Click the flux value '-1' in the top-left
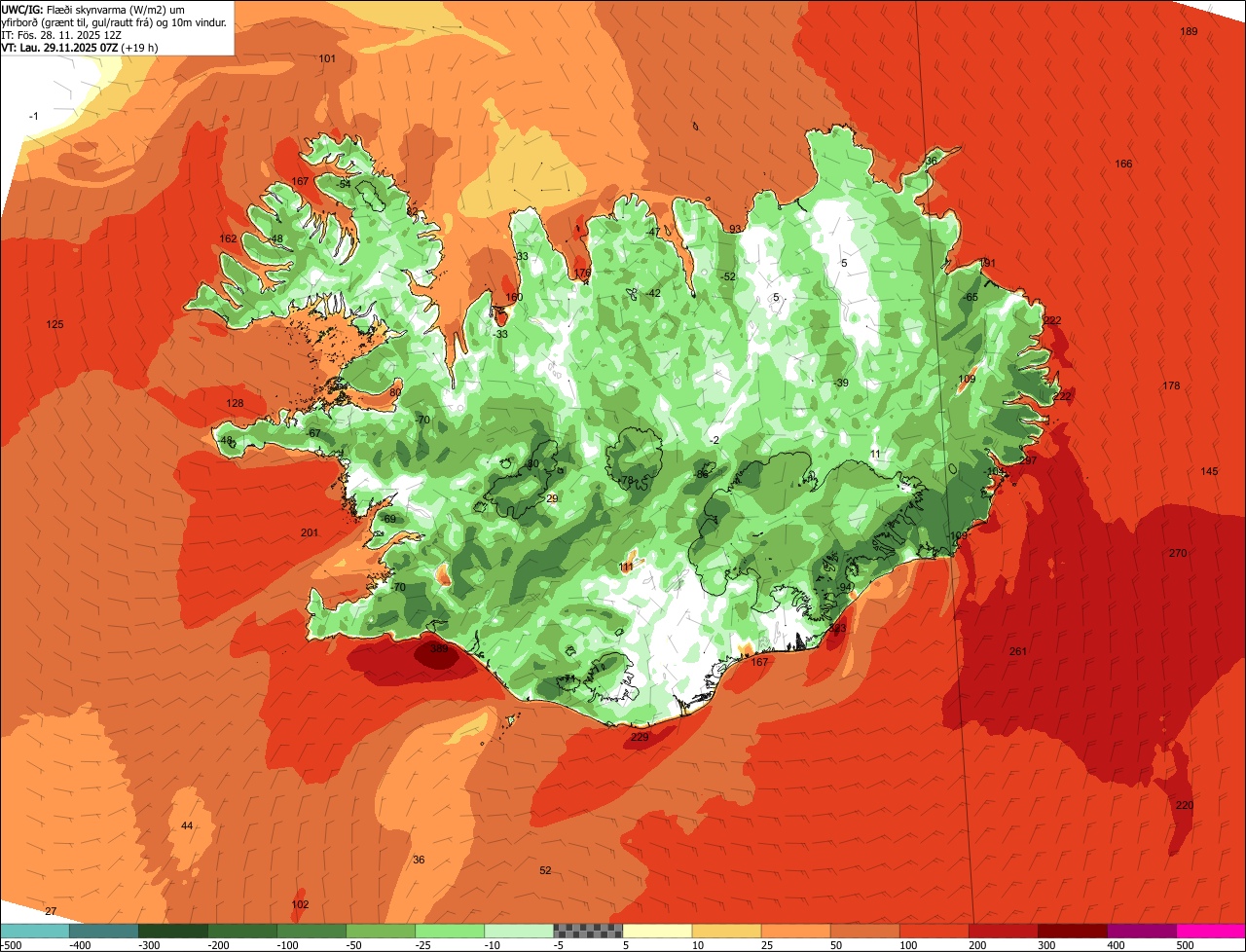This screenshot has height=952, width=1246. click(33, 117)
